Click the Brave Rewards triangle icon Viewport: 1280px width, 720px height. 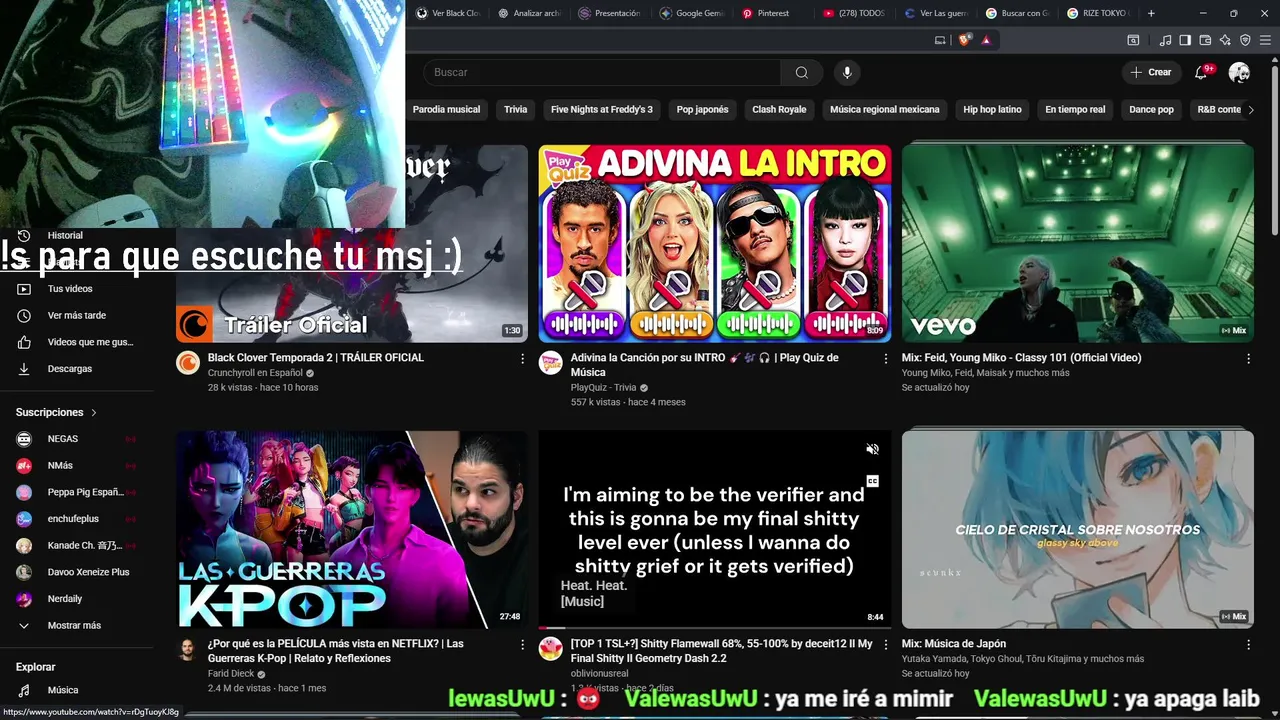pyautogui.click(x=986, y=40)
